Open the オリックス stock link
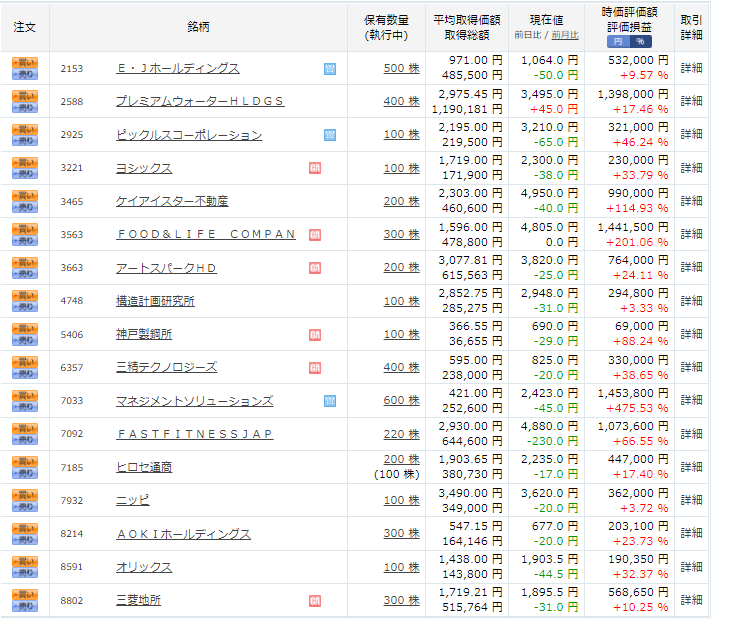Screen dimensions: 731x619 pos(144,567)
